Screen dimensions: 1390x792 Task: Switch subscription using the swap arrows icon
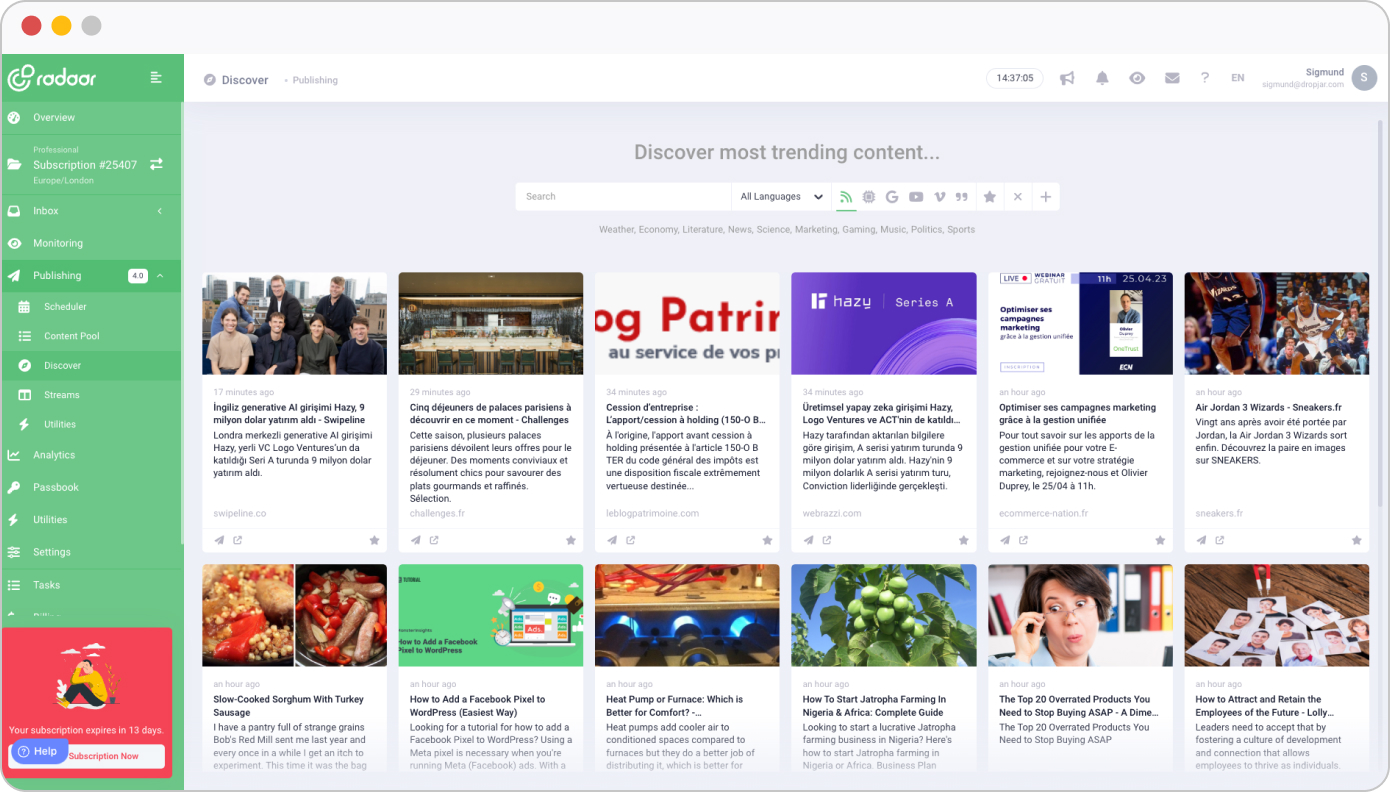tap(156, 164)
